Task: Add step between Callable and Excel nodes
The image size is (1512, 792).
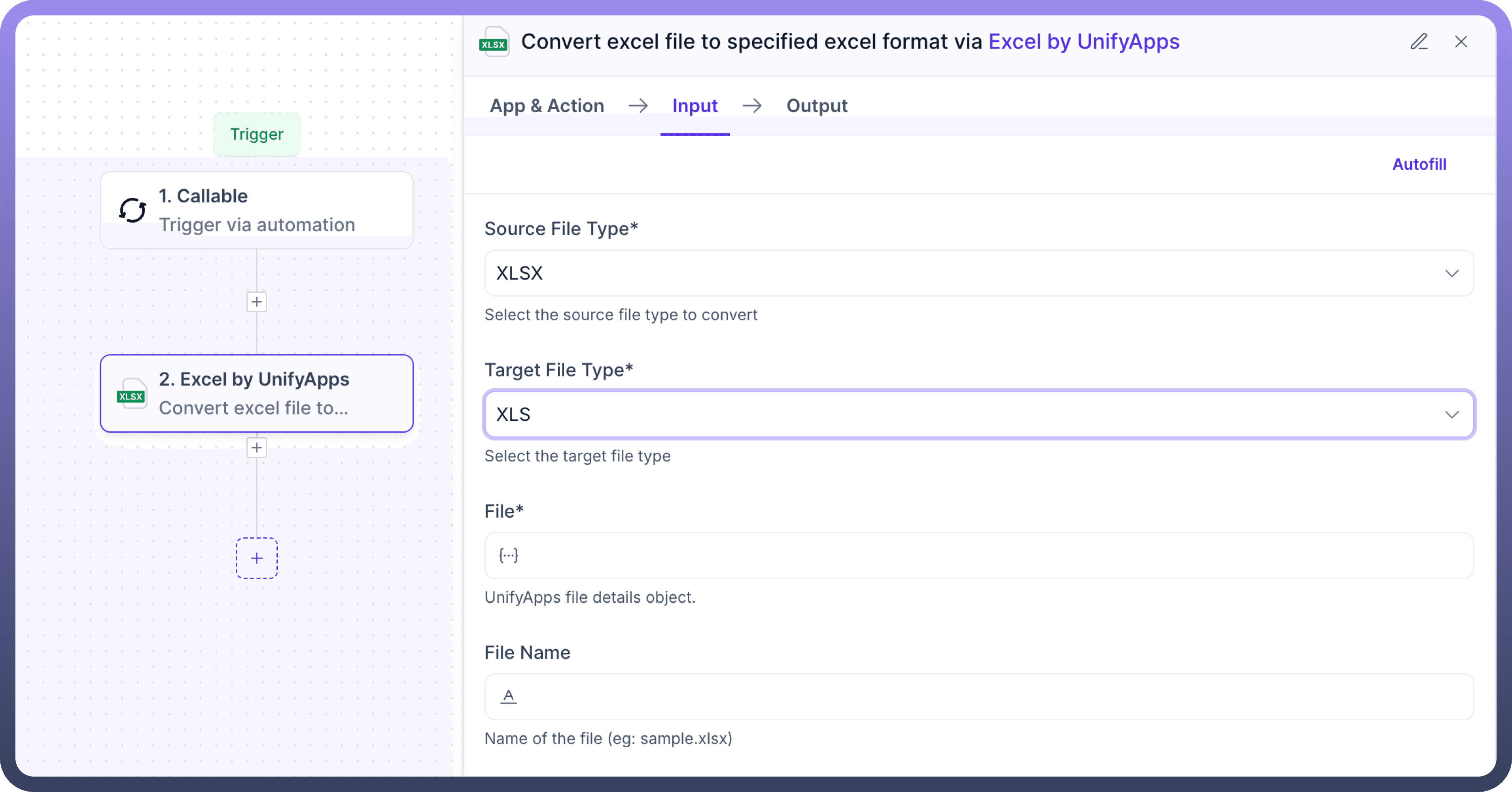Action: 256,302
